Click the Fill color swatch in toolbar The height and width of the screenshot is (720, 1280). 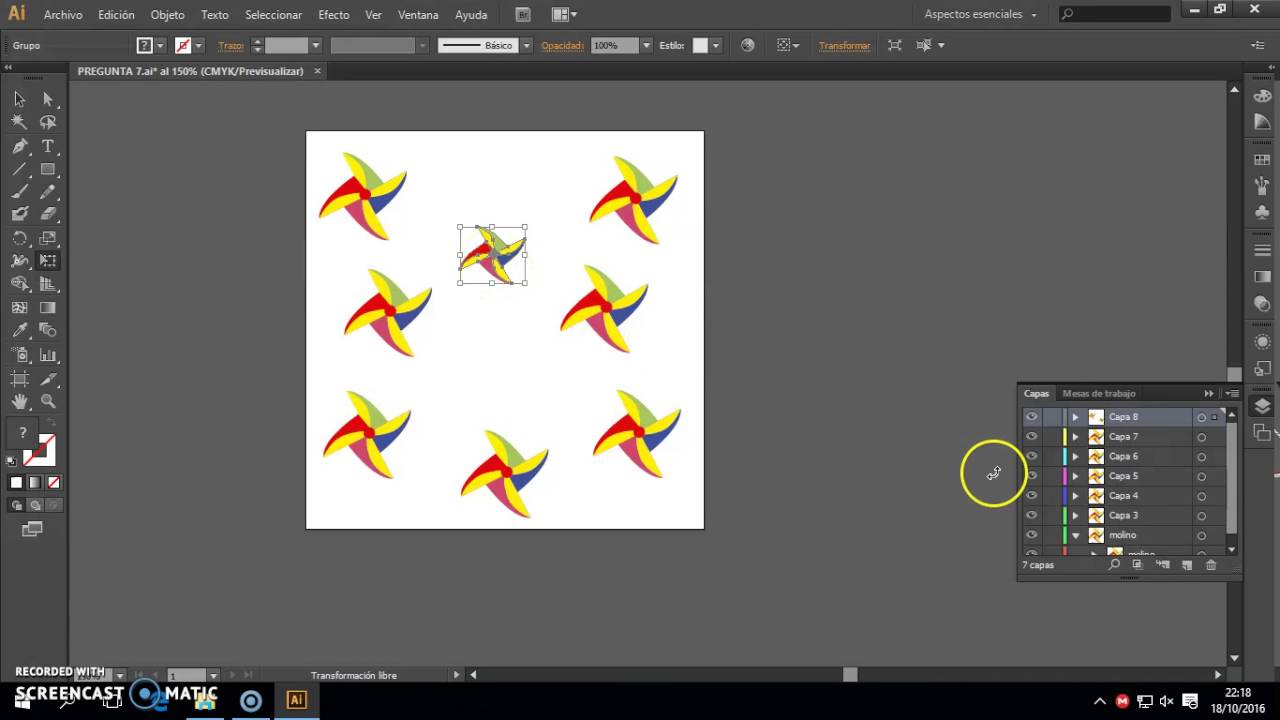[23, 433]
